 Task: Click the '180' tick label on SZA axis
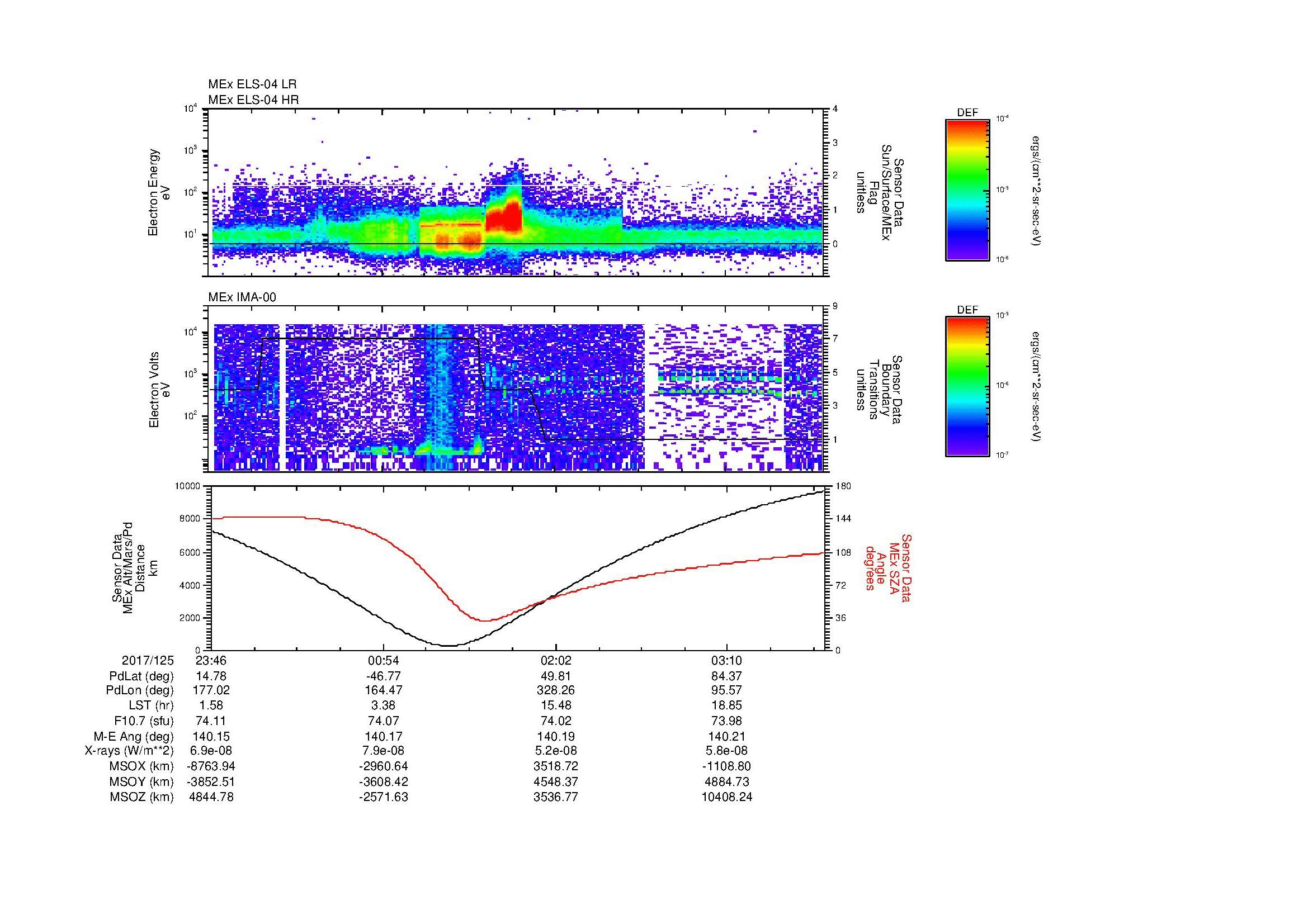843,486
